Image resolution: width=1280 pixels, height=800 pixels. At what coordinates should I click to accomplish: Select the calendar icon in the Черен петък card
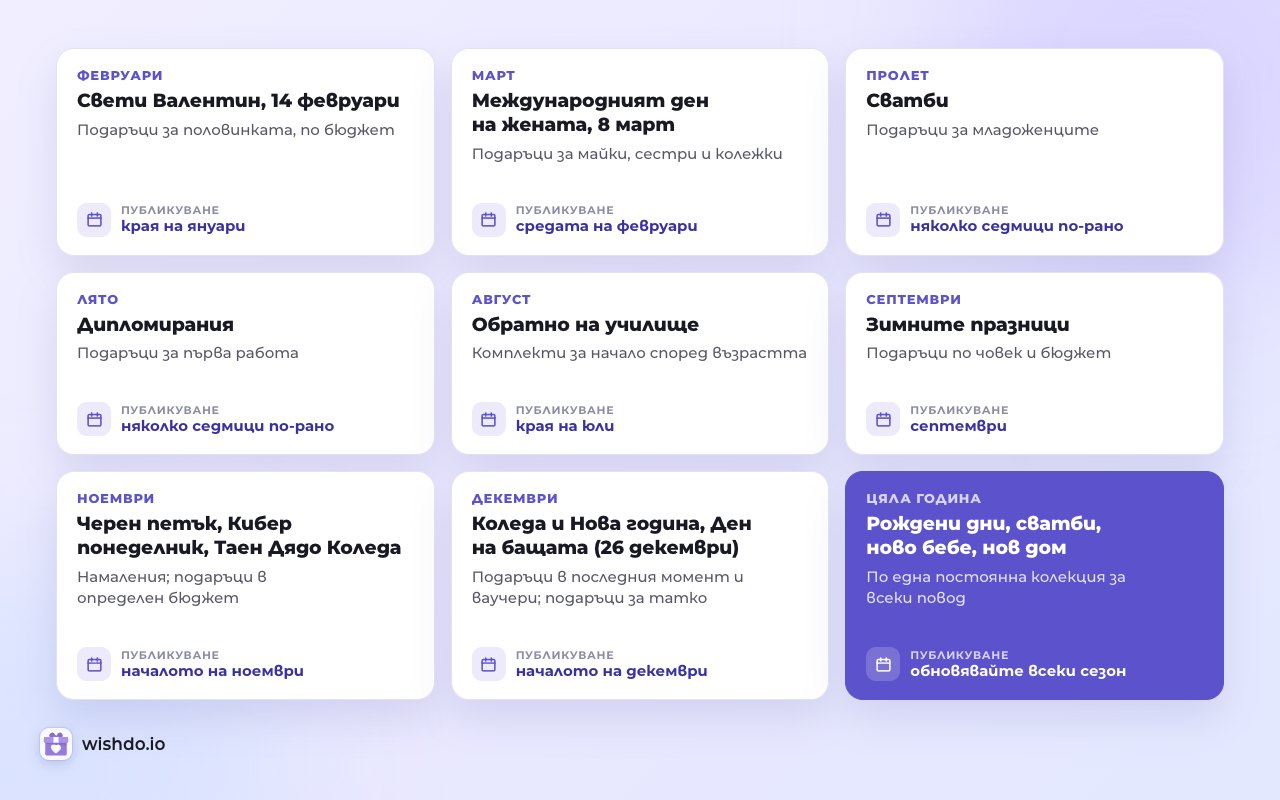(x=94, y=664)
